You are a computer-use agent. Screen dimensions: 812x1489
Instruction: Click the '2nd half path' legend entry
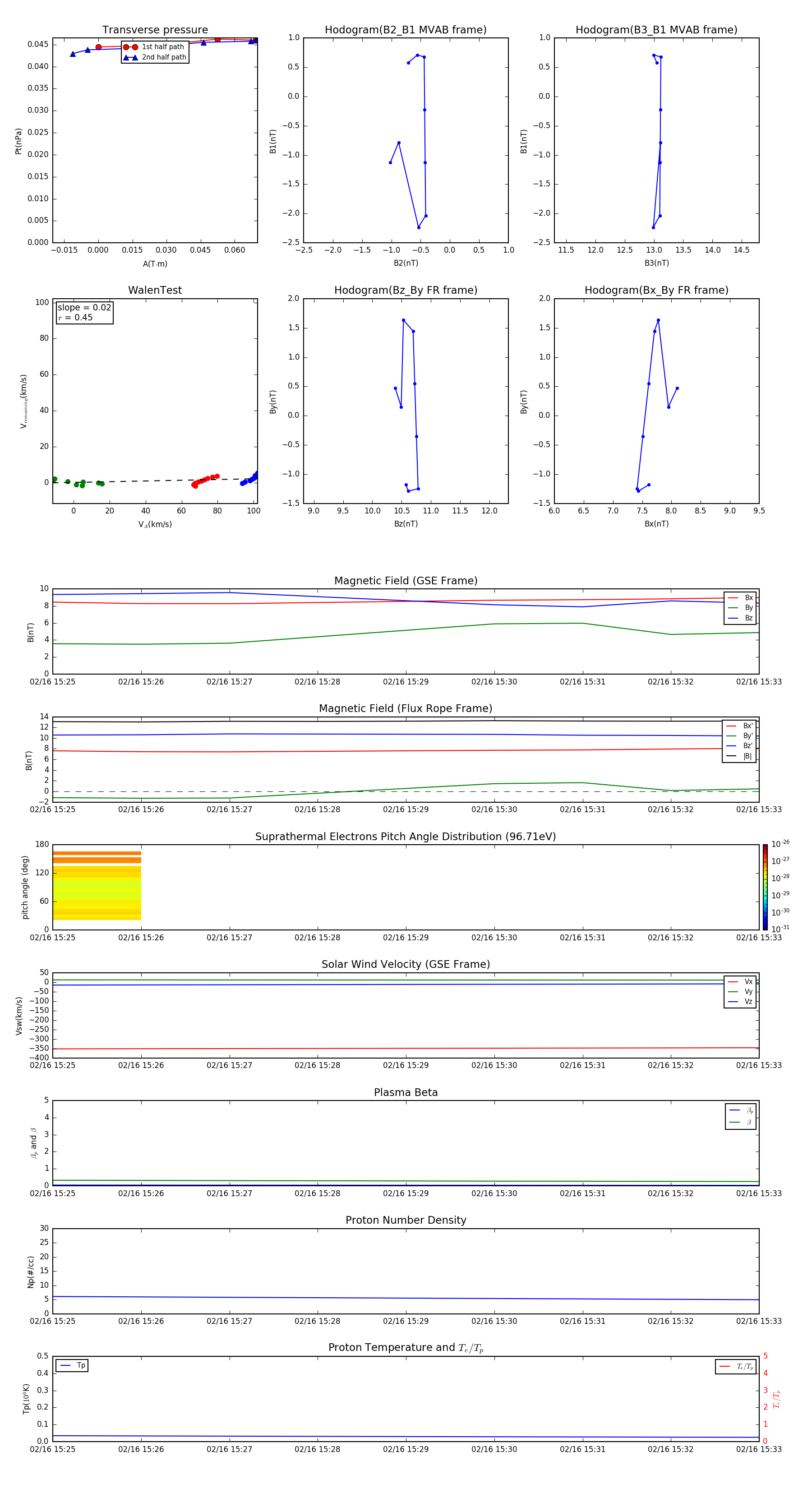click(x=155, y=57)
